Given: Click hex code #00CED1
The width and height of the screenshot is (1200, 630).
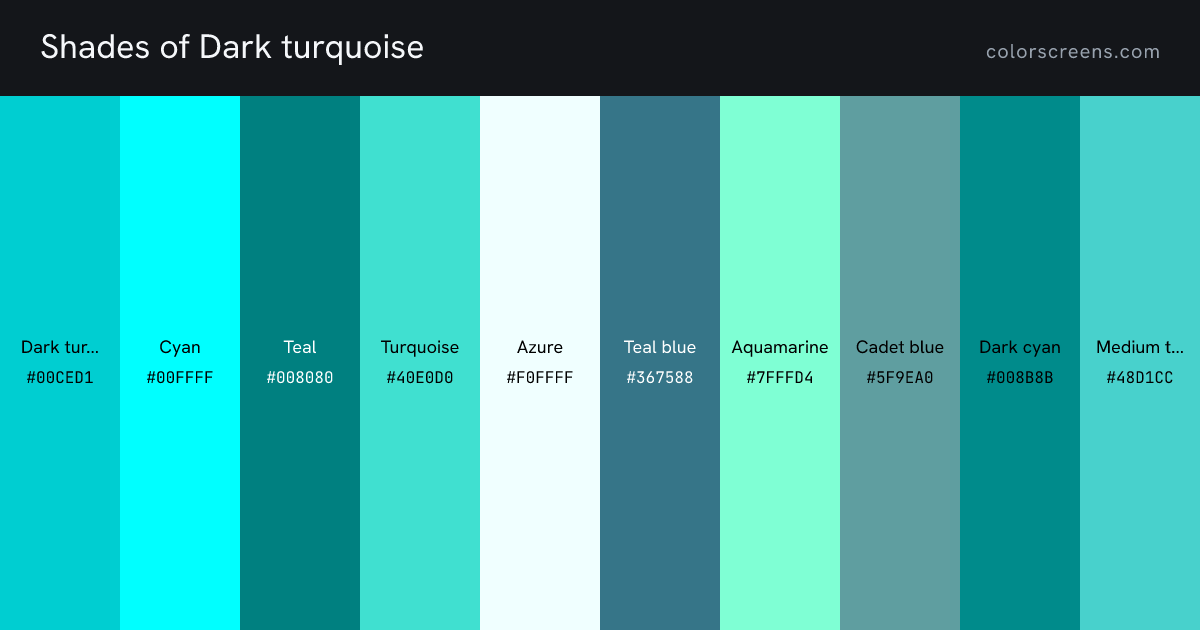Looking at the screenshot, I should point(60,378).
